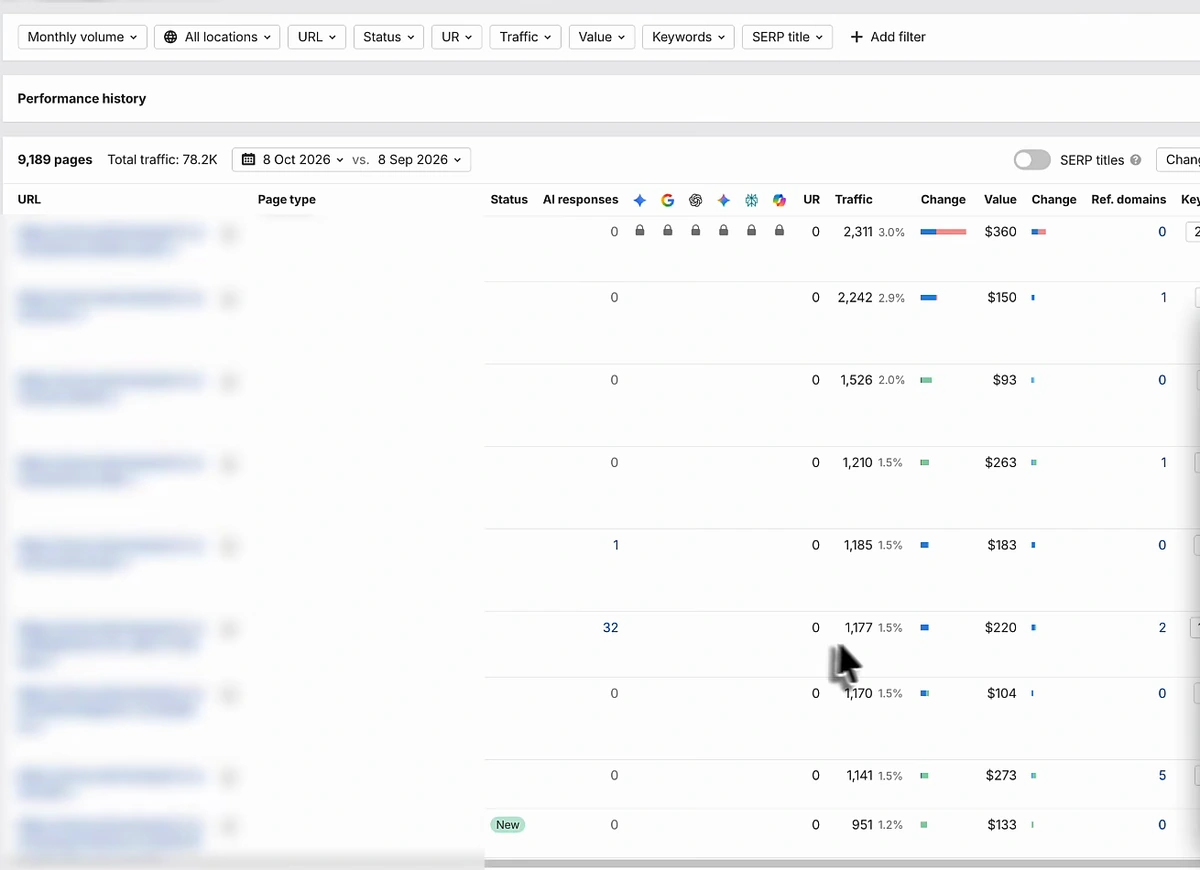This screenshot has height=870, width=1200.
Task: Sort by the Ref. domains column header
Action: [1129, 200]
